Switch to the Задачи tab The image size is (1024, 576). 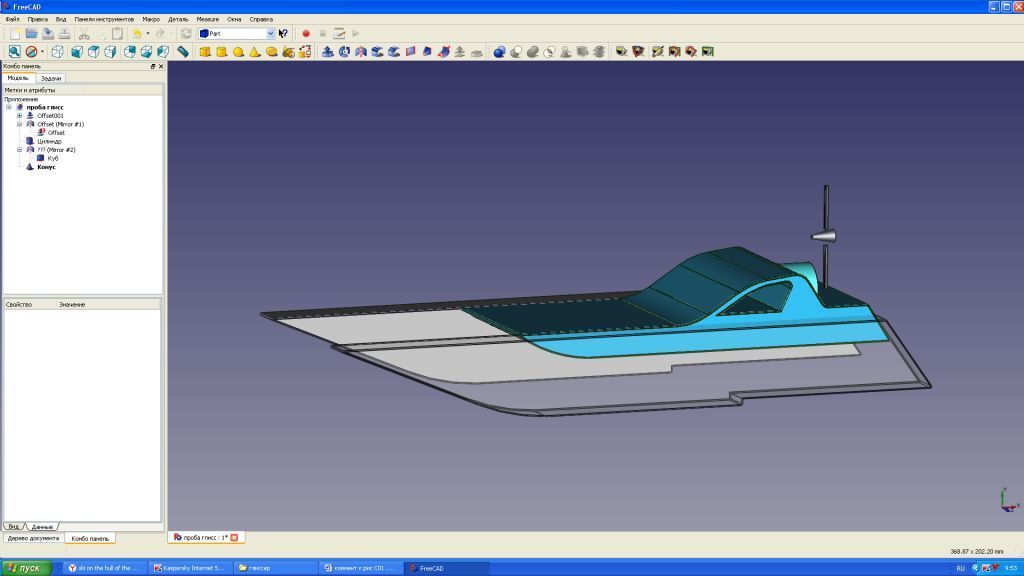pyautogui.click(x=52, y=78)
